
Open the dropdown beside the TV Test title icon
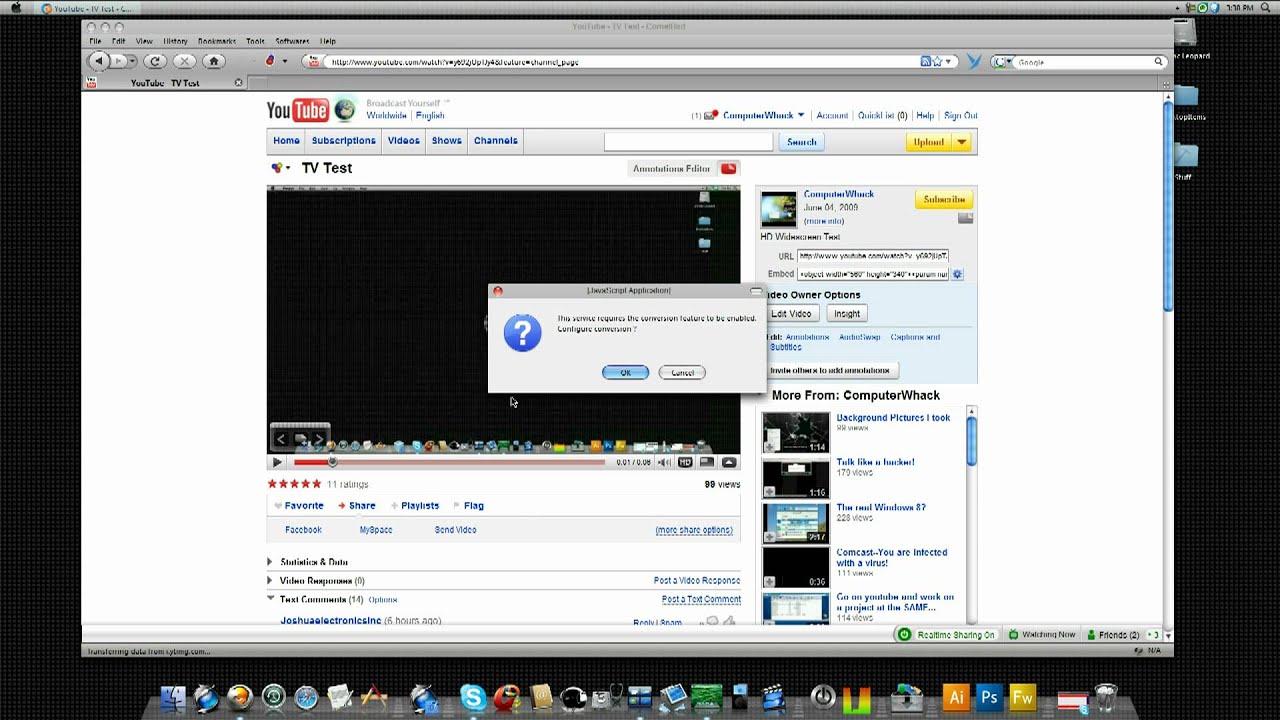tap(288, 168)
